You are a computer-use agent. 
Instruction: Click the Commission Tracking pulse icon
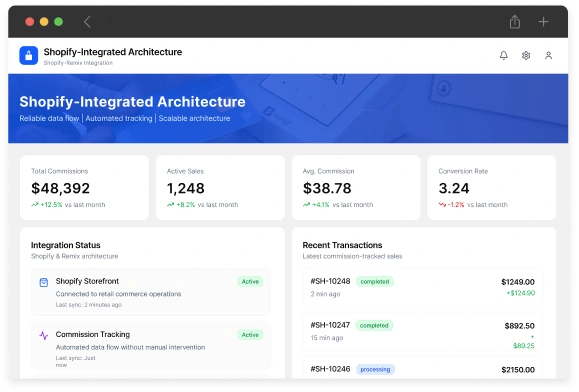[x=44, y=336]
